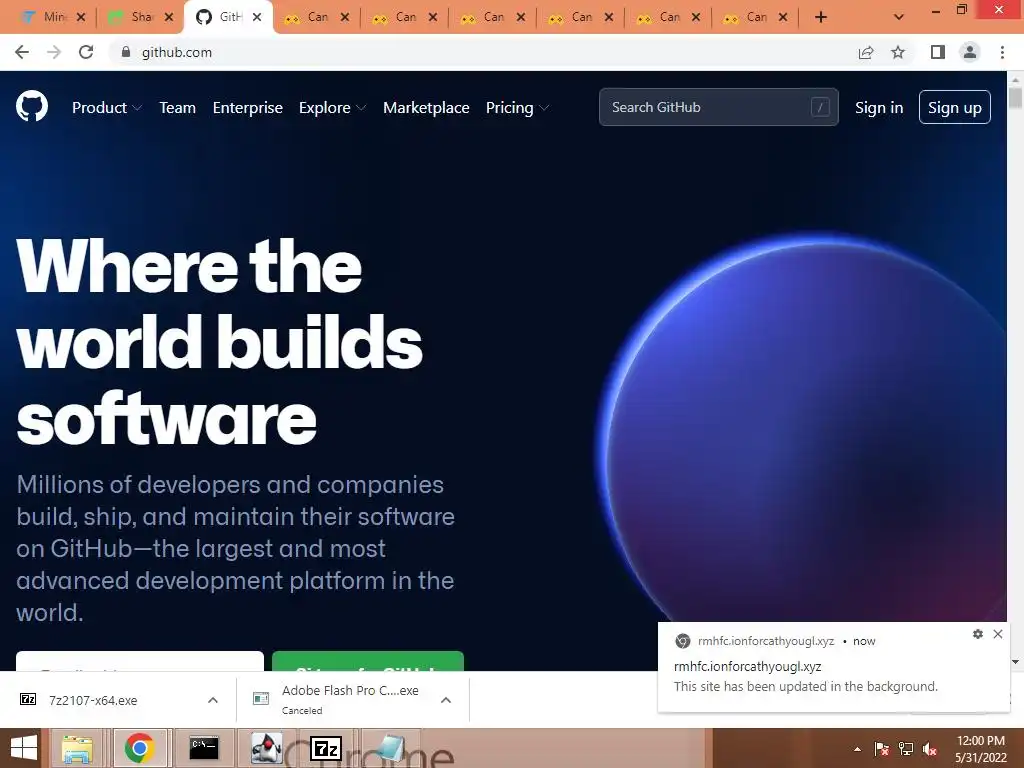Click the notification settings gear icon
The width and height of the screenshot is (1024, 768).
[x=978, y=633]
